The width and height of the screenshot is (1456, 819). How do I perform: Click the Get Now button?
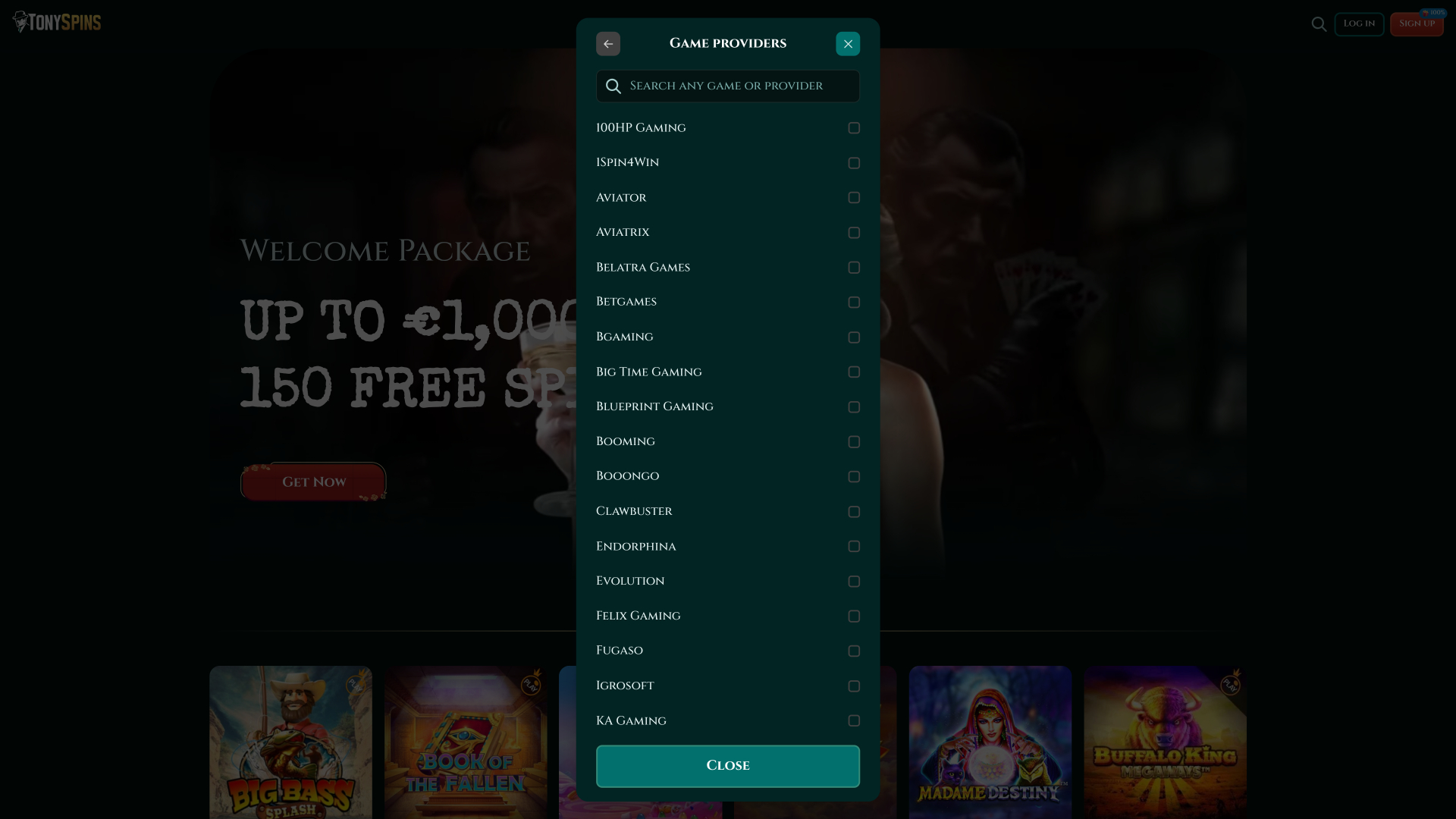[x=312, y=482]
